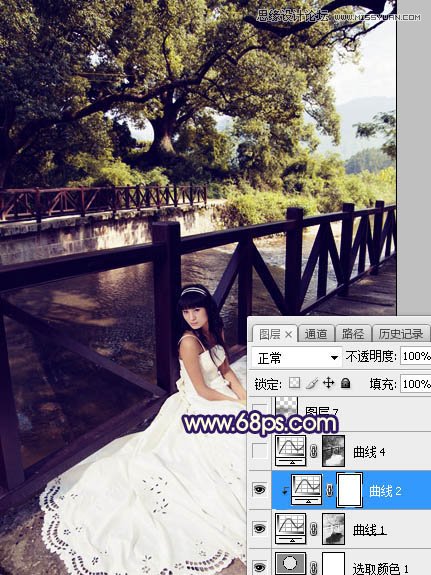Select the 曲线 4 layer name
The image size is (431, 575).
[369, 452]
